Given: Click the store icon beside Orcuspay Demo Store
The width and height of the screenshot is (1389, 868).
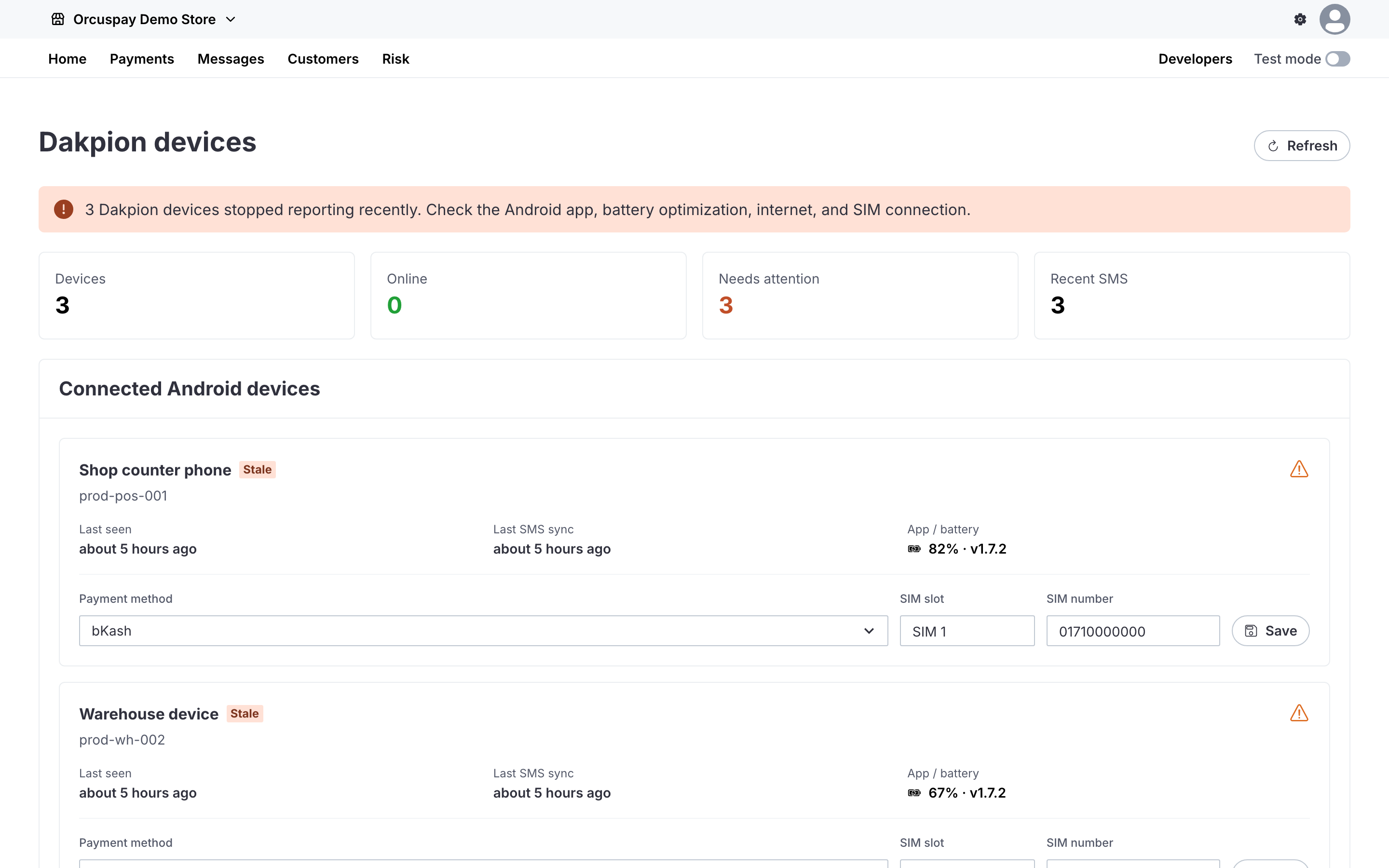Looking at the screenshot, I should coord(58,19).
